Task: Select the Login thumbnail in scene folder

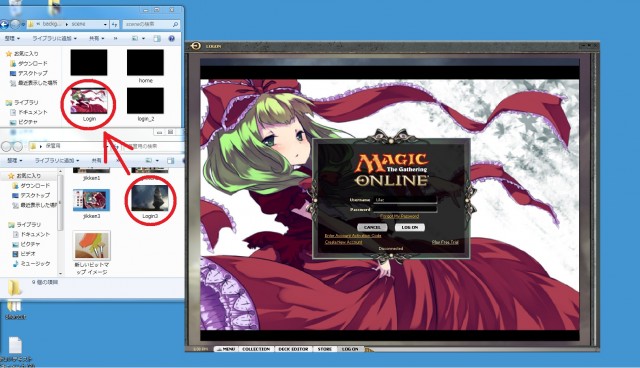Action: 89,105
